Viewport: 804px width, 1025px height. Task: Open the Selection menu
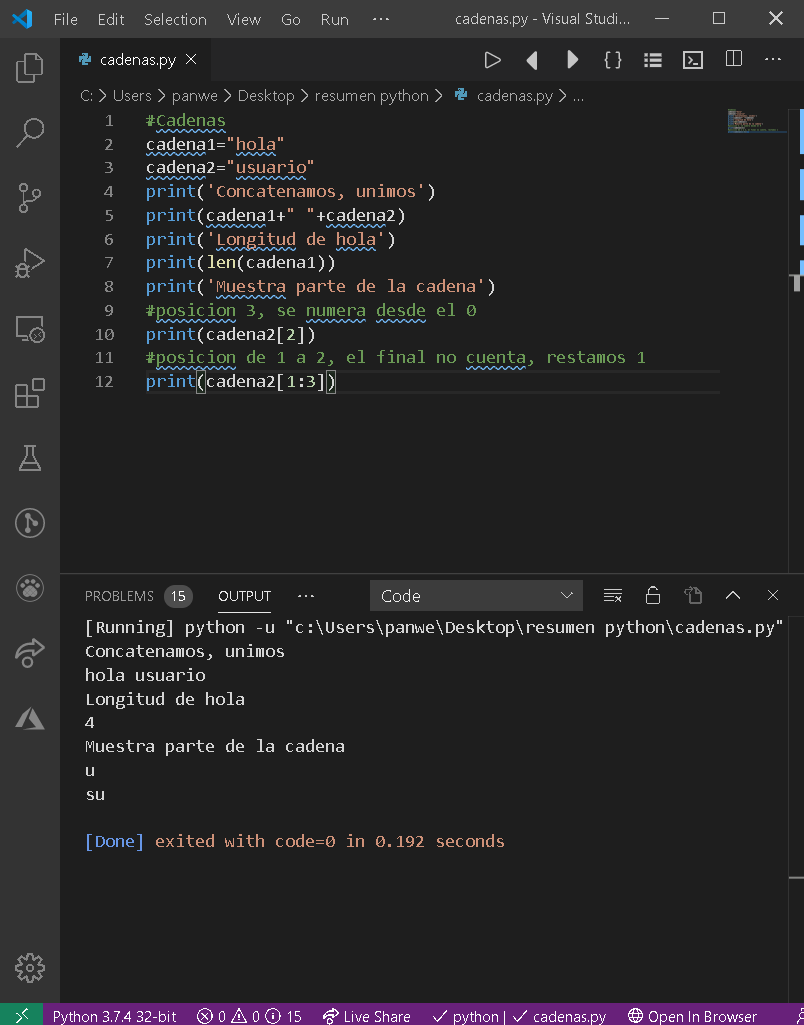click(175, 20)
